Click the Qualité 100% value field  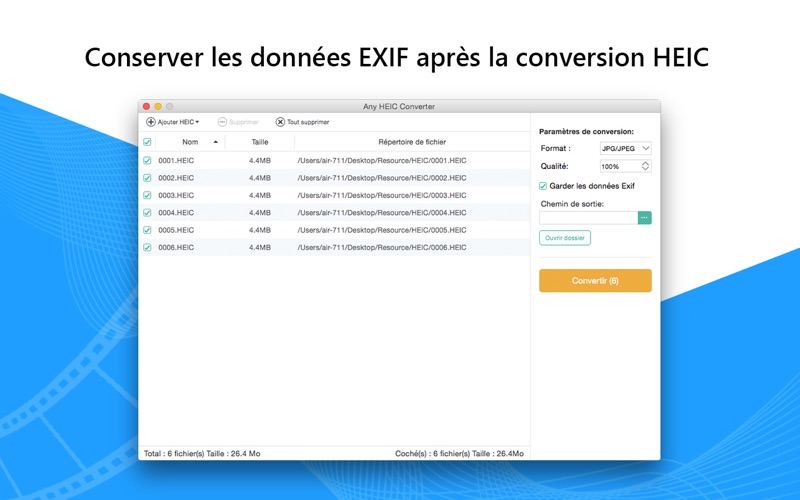click(619, 166)
